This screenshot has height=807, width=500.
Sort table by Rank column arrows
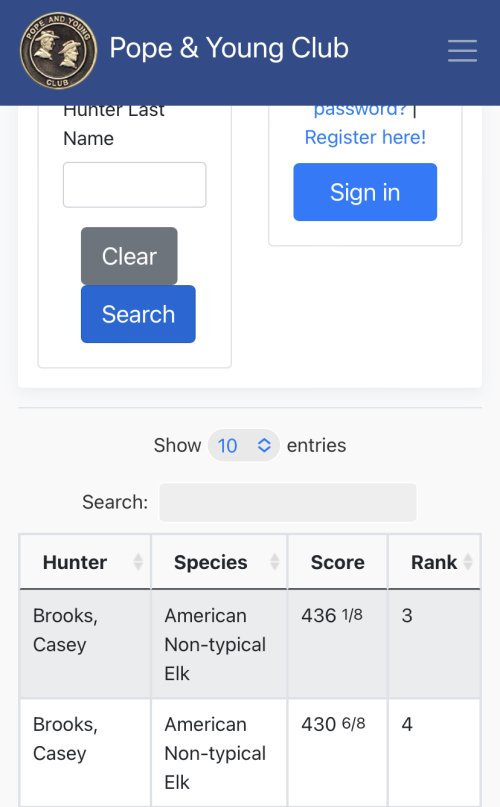coord(468,562)
